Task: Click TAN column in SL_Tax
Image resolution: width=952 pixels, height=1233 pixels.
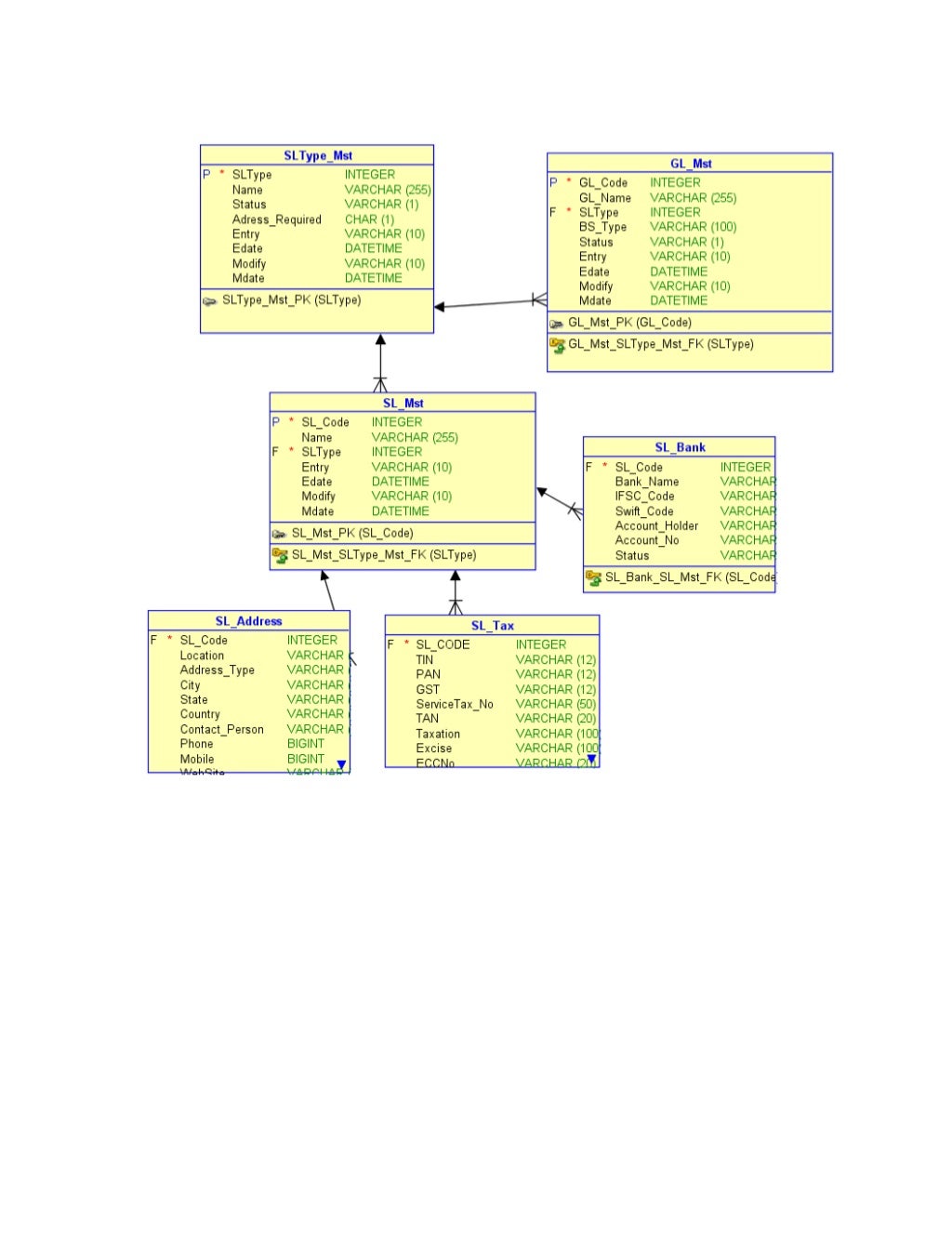Action: pyautogui.click(x=428, y=719)
